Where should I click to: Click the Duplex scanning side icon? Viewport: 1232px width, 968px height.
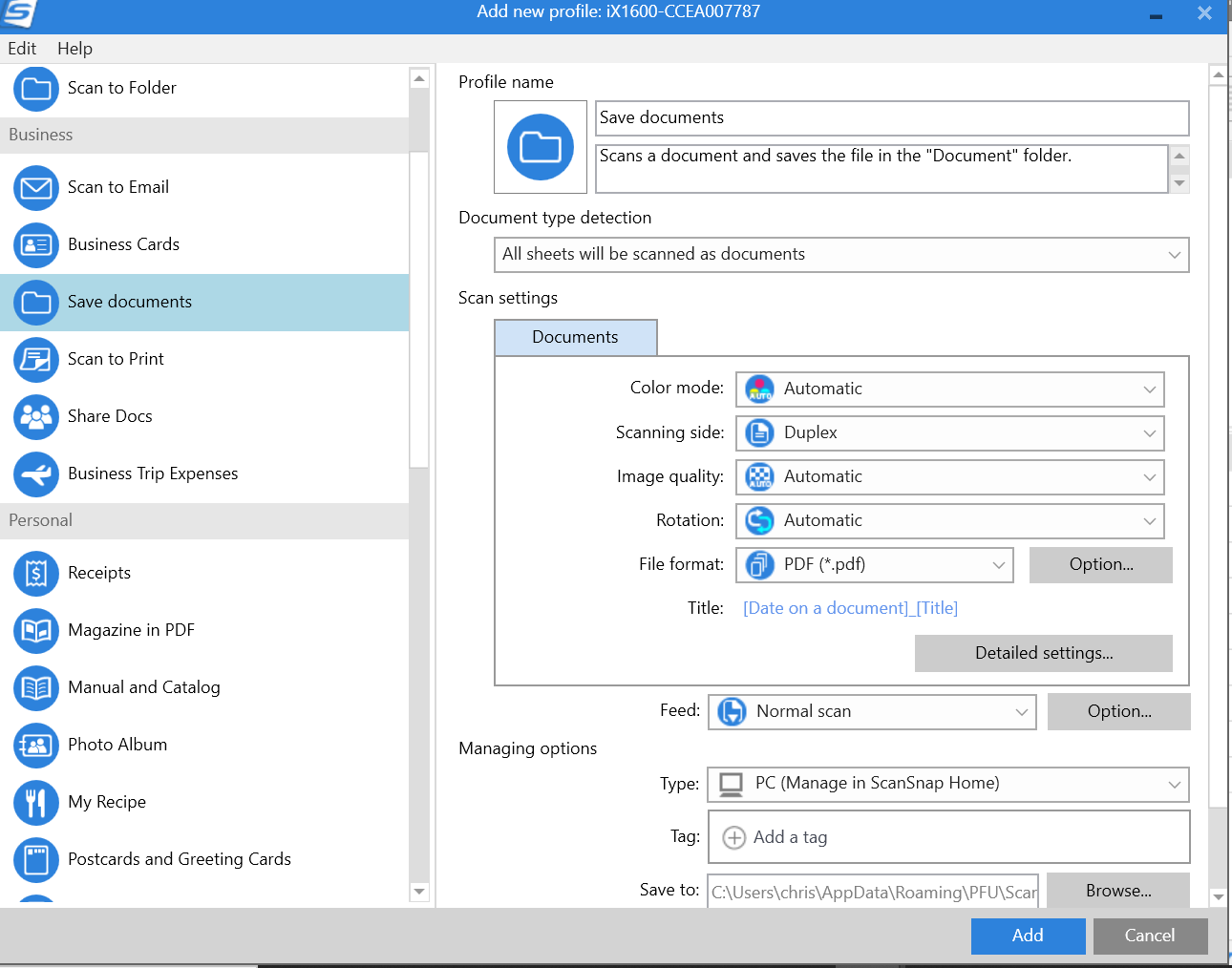(x=759, y=432)
